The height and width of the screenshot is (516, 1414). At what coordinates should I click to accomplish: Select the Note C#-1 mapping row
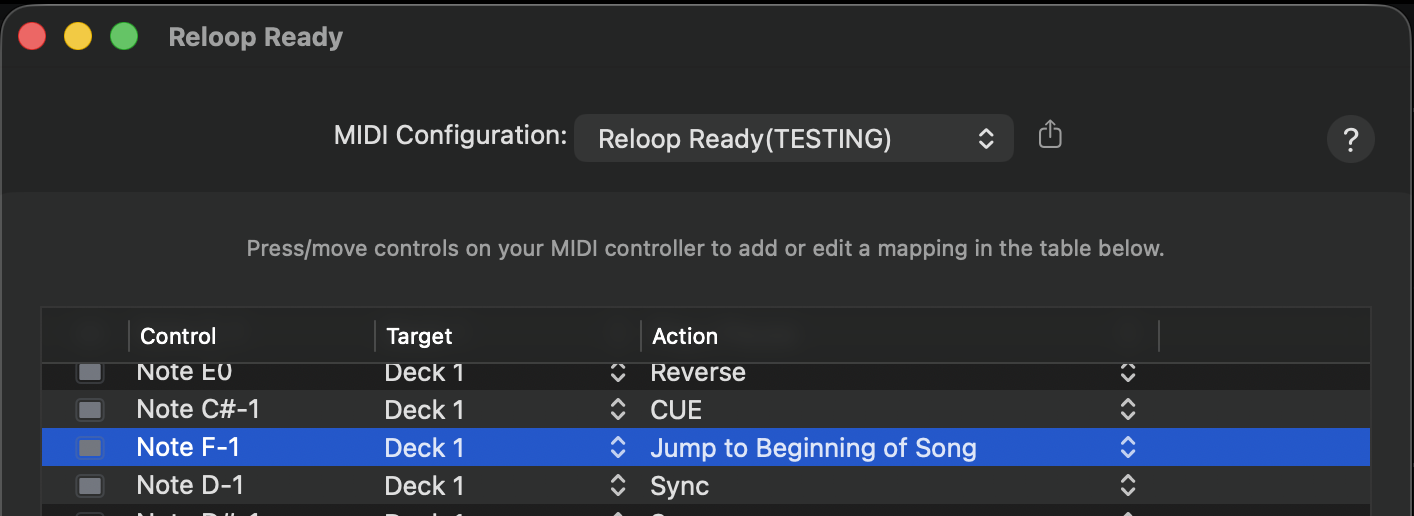(250, 410)
